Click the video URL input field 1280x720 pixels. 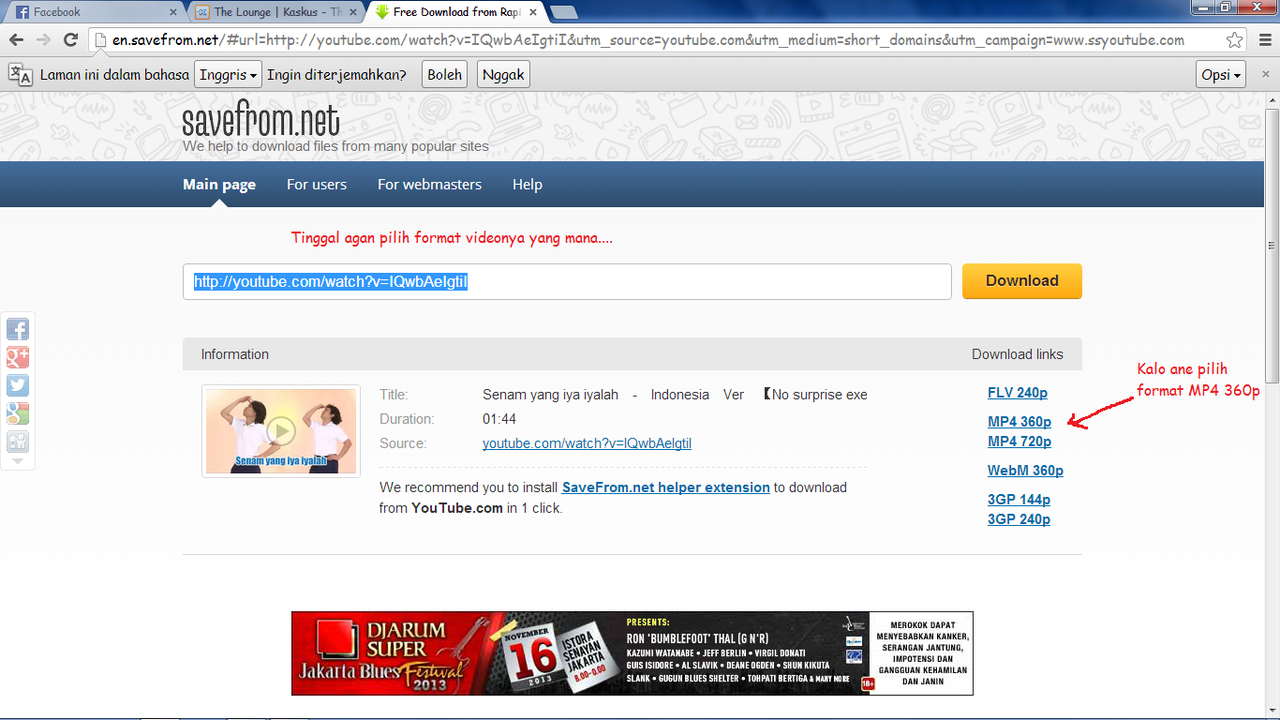pos(567,282)
